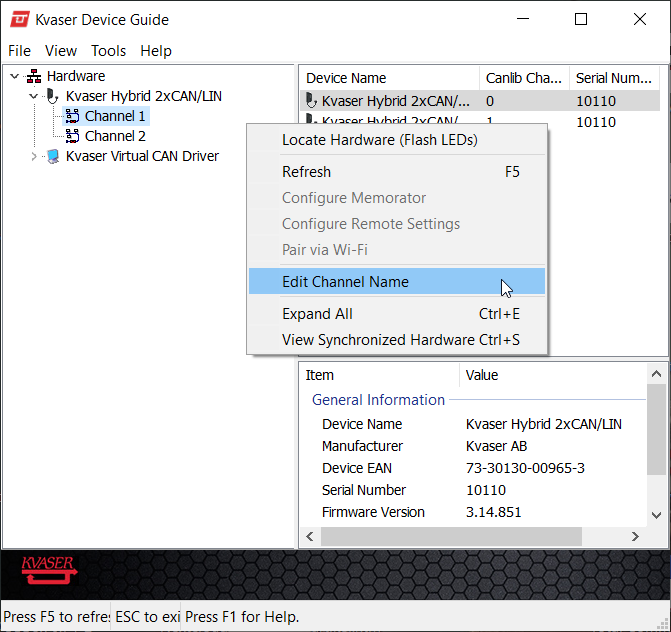Click the Kvaser logo in bottom banner

[x=48, y=571]
